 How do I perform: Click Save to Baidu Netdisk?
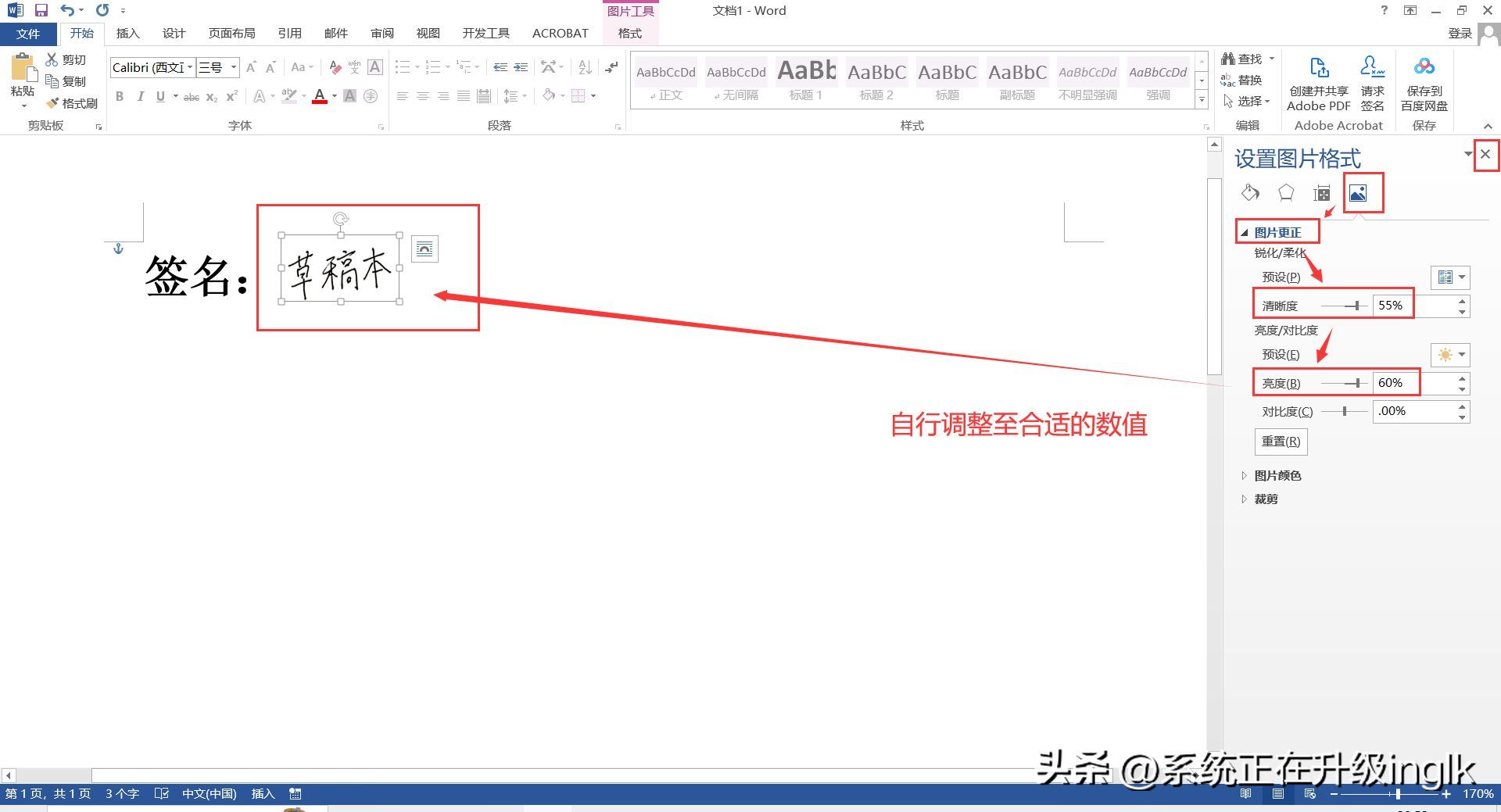(x=1424, y=83)
